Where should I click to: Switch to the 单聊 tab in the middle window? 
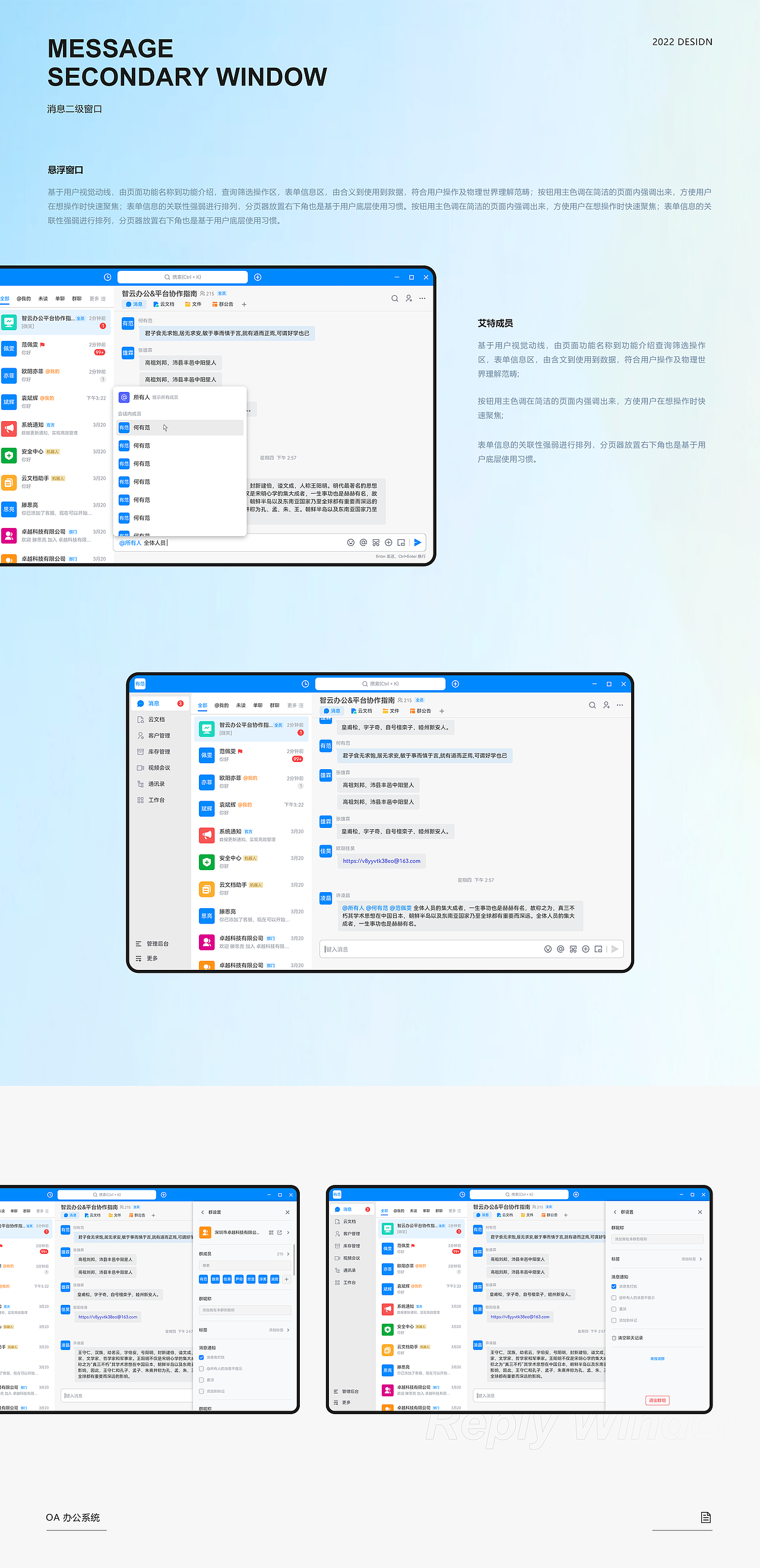258,706
